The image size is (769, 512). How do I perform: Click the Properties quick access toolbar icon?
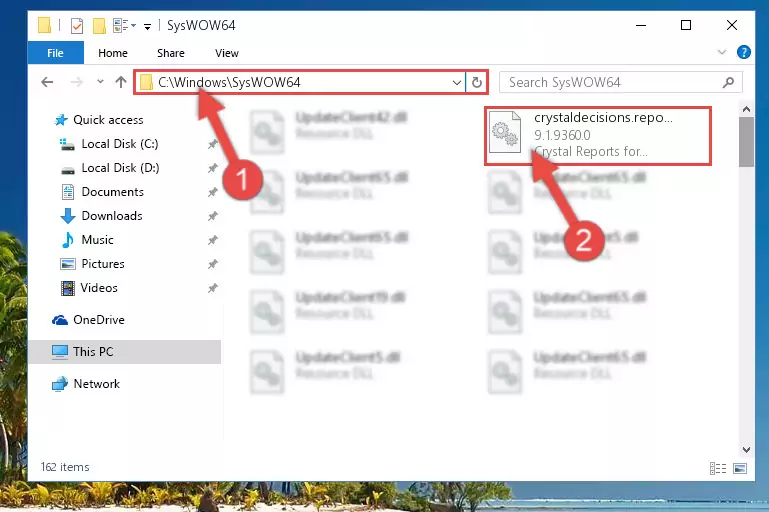77,26
